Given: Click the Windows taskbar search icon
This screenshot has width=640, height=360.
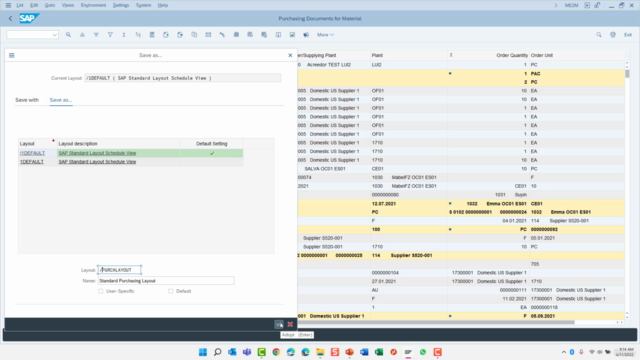Looking at the screenshot, I should pyautogui.click(x=218, y=352).
